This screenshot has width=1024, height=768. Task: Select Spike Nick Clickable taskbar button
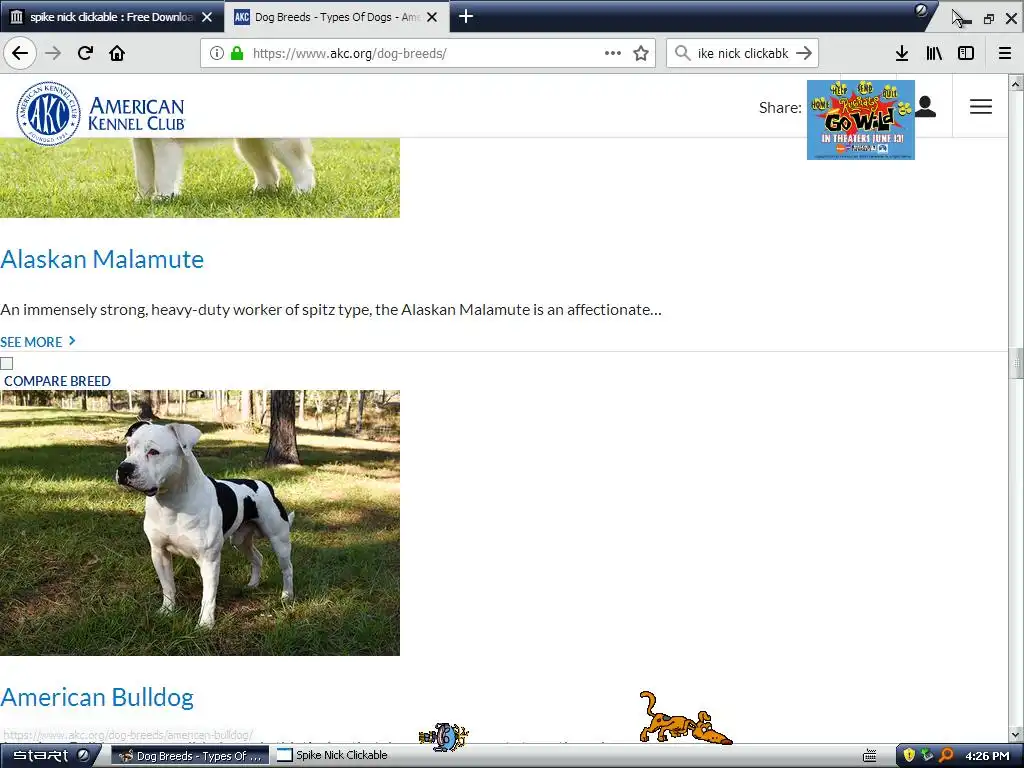[333, 755]
